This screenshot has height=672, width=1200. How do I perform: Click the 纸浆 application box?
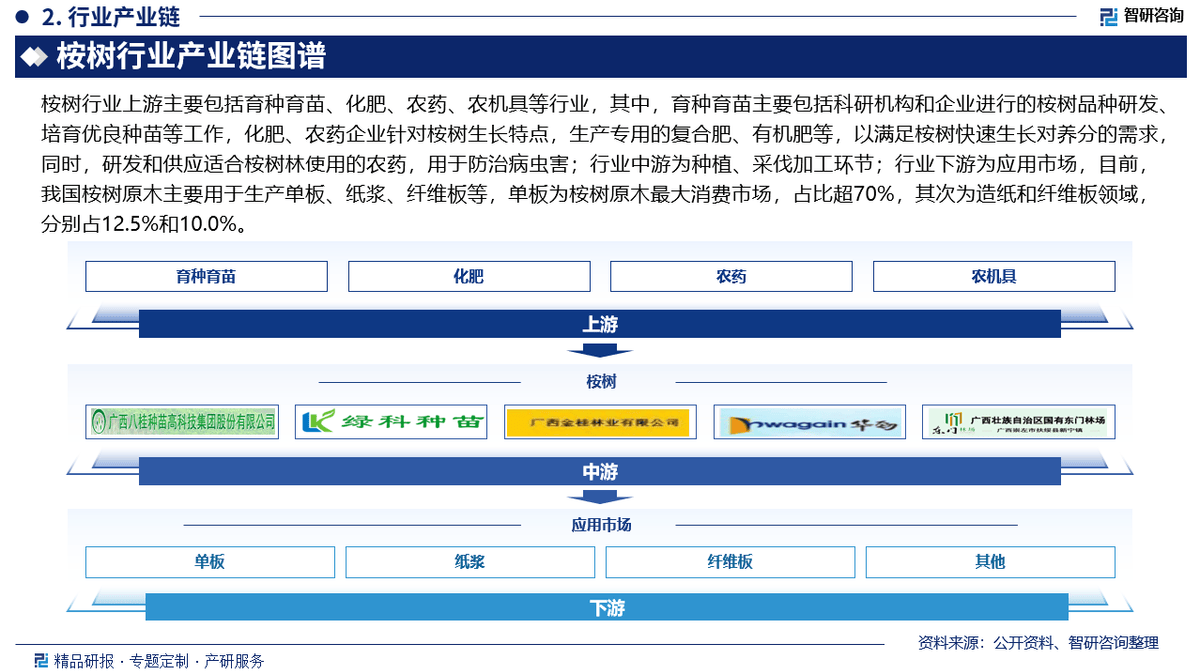[x=469, y=562]
